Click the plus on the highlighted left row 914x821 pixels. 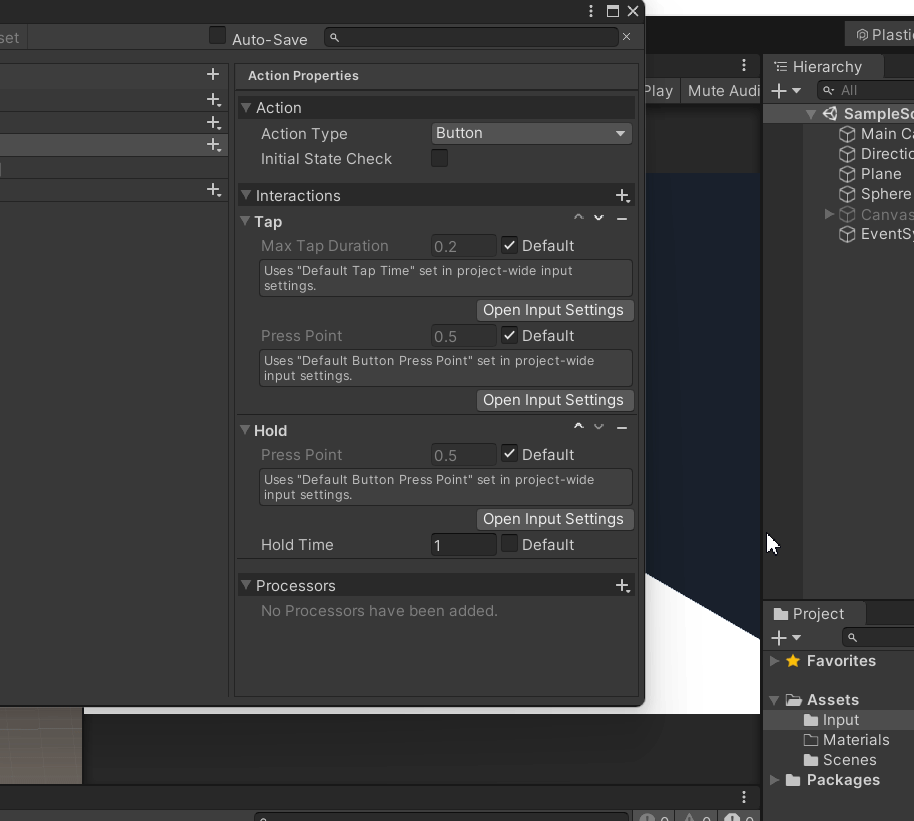pyautogui.click(x=214, y=145)
